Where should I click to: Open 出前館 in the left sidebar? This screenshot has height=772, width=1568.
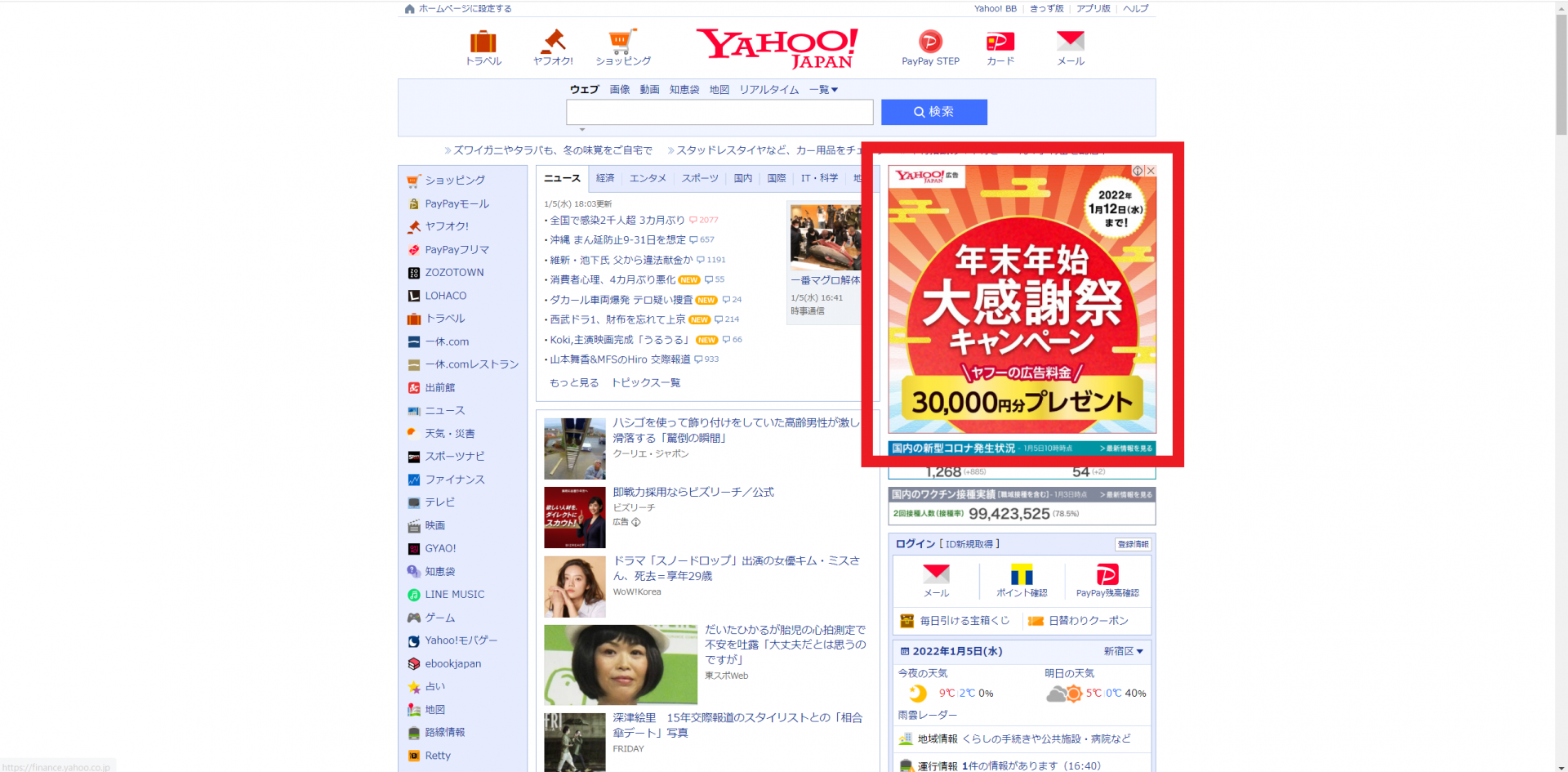pos(439,388)
